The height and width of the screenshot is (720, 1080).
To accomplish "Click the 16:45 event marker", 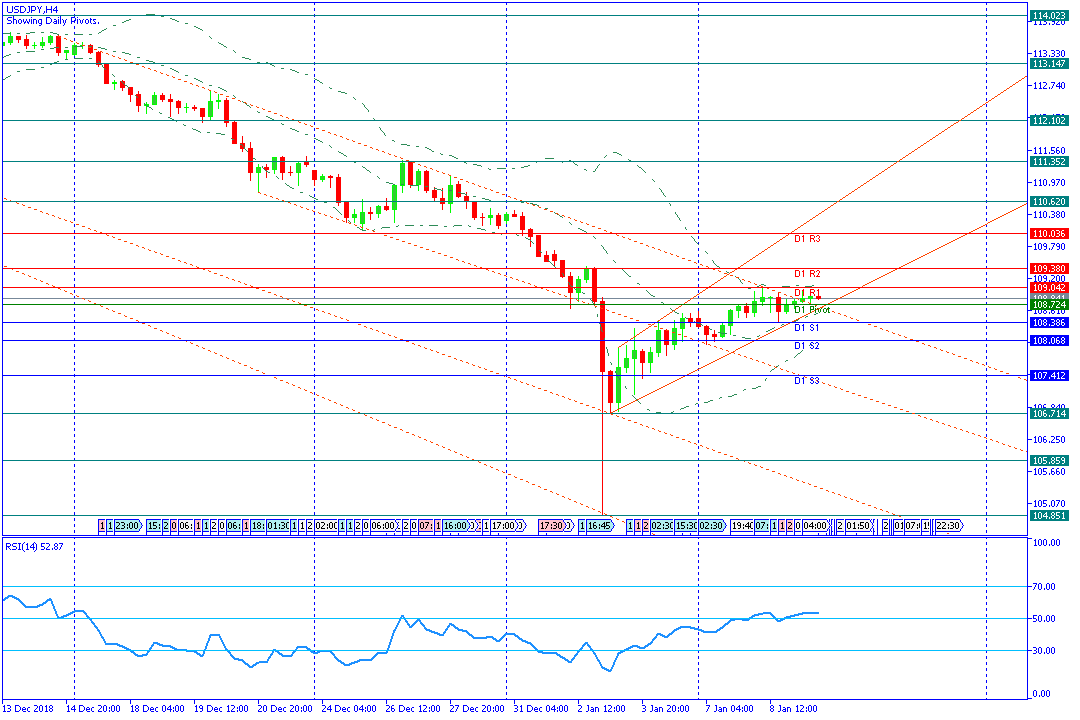I will 599,526.
